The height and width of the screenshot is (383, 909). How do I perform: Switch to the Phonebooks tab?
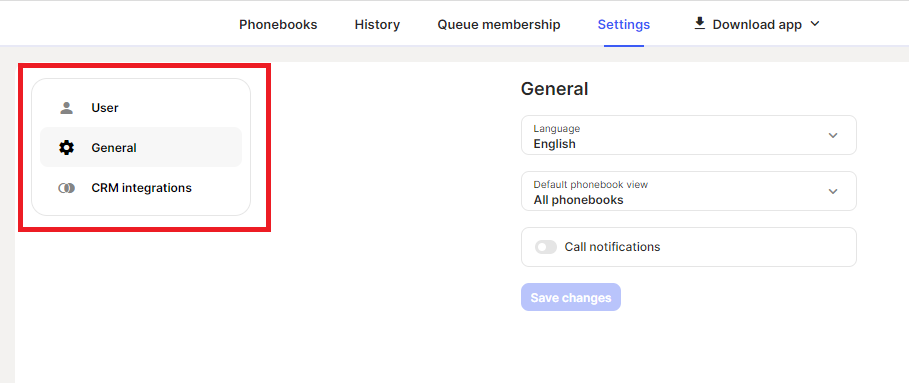click(278, 24)
